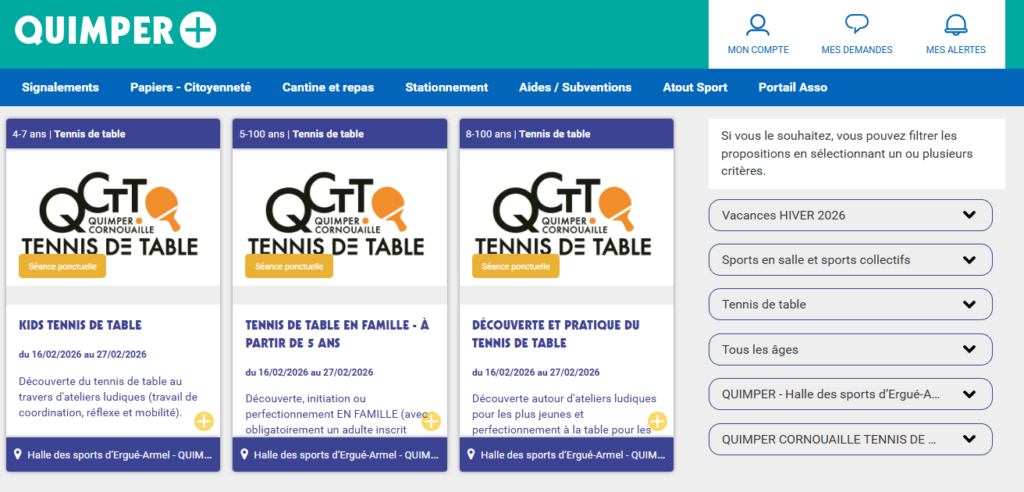Click the Mes Demandes speech bubble icon
The width and height of the screenshot is (1024, 492).
pyautogui.click(x=856, y=25)
